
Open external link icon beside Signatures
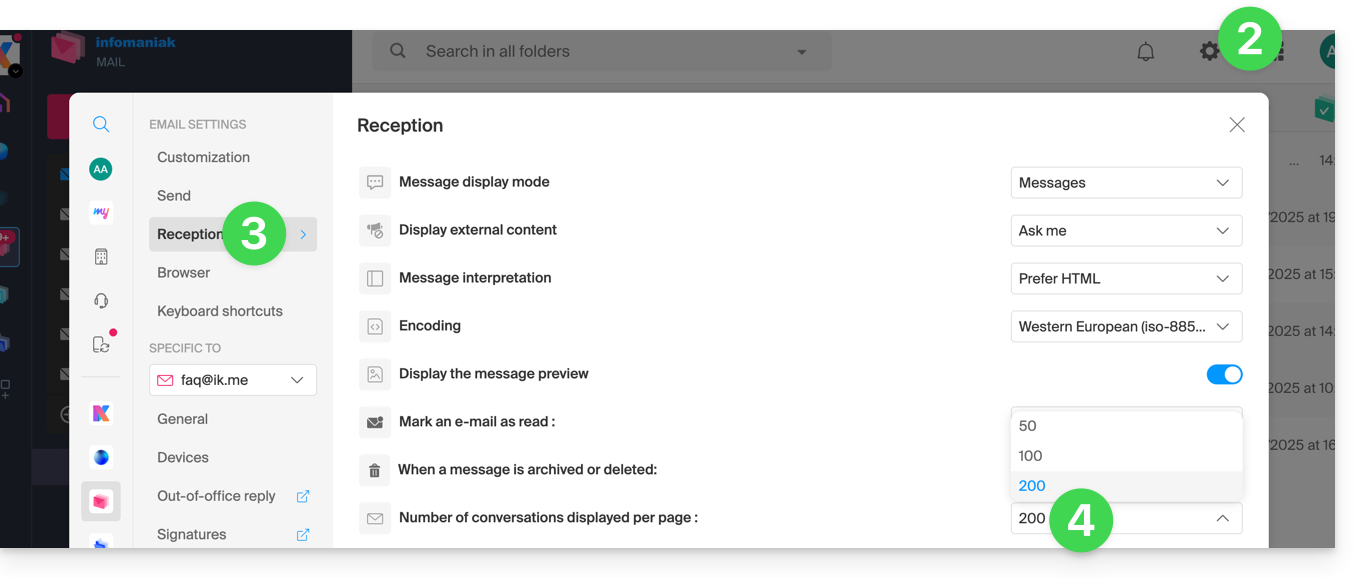[303, 535]
